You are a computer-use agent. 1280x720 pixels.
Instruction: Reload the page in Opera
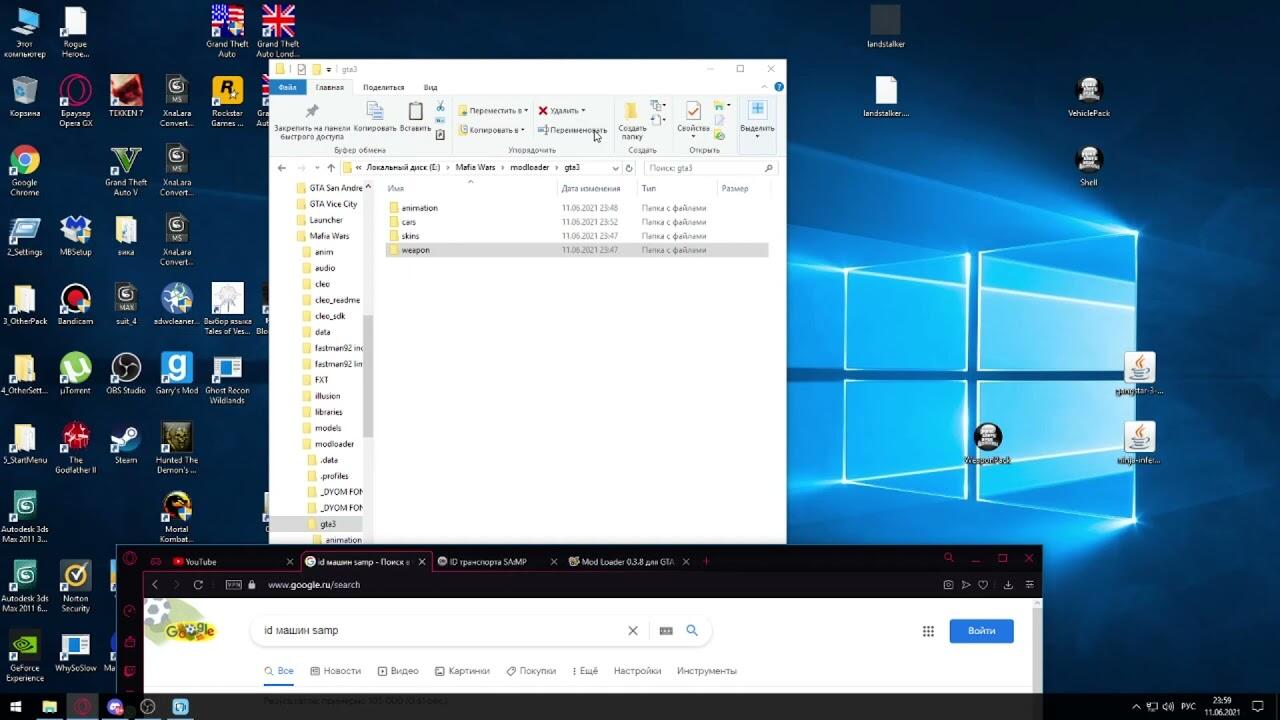point(198,585)
